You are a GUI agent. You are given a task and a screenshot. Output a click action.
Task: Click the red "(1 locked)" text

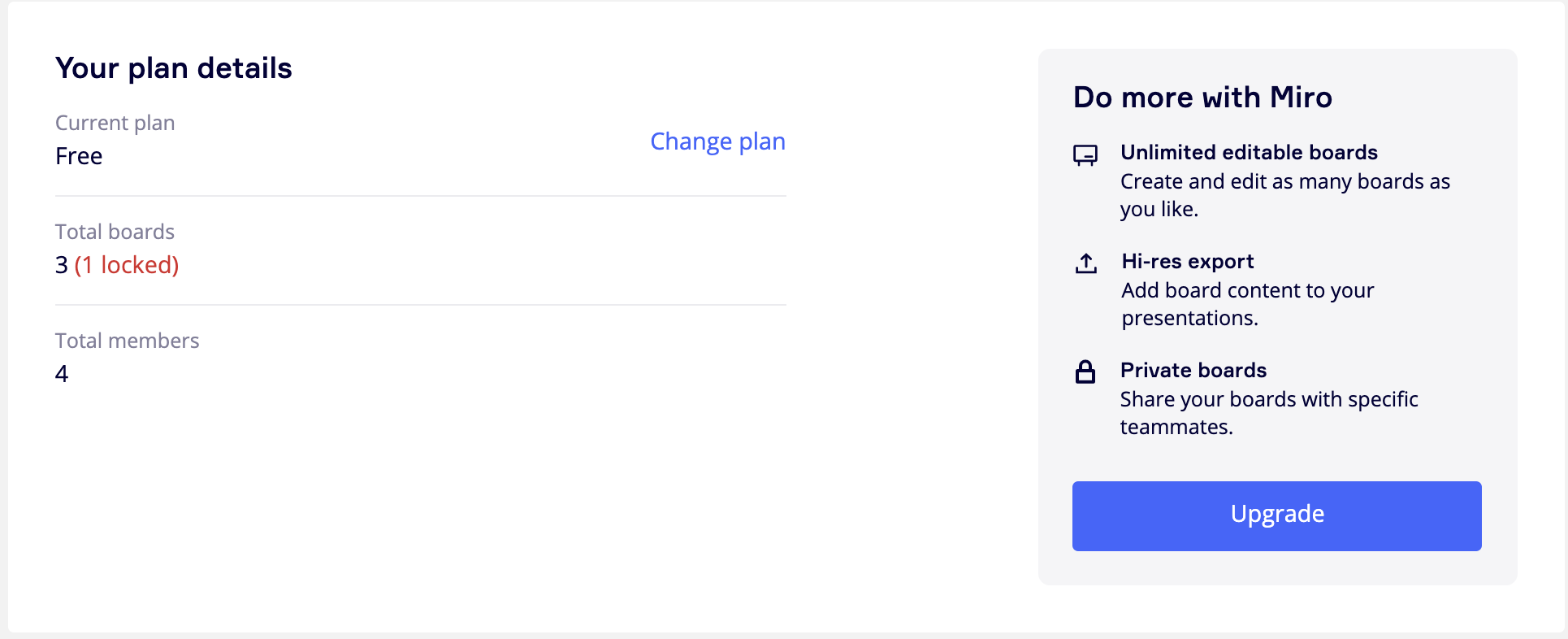pyautogui.click(x=127, y=265)
